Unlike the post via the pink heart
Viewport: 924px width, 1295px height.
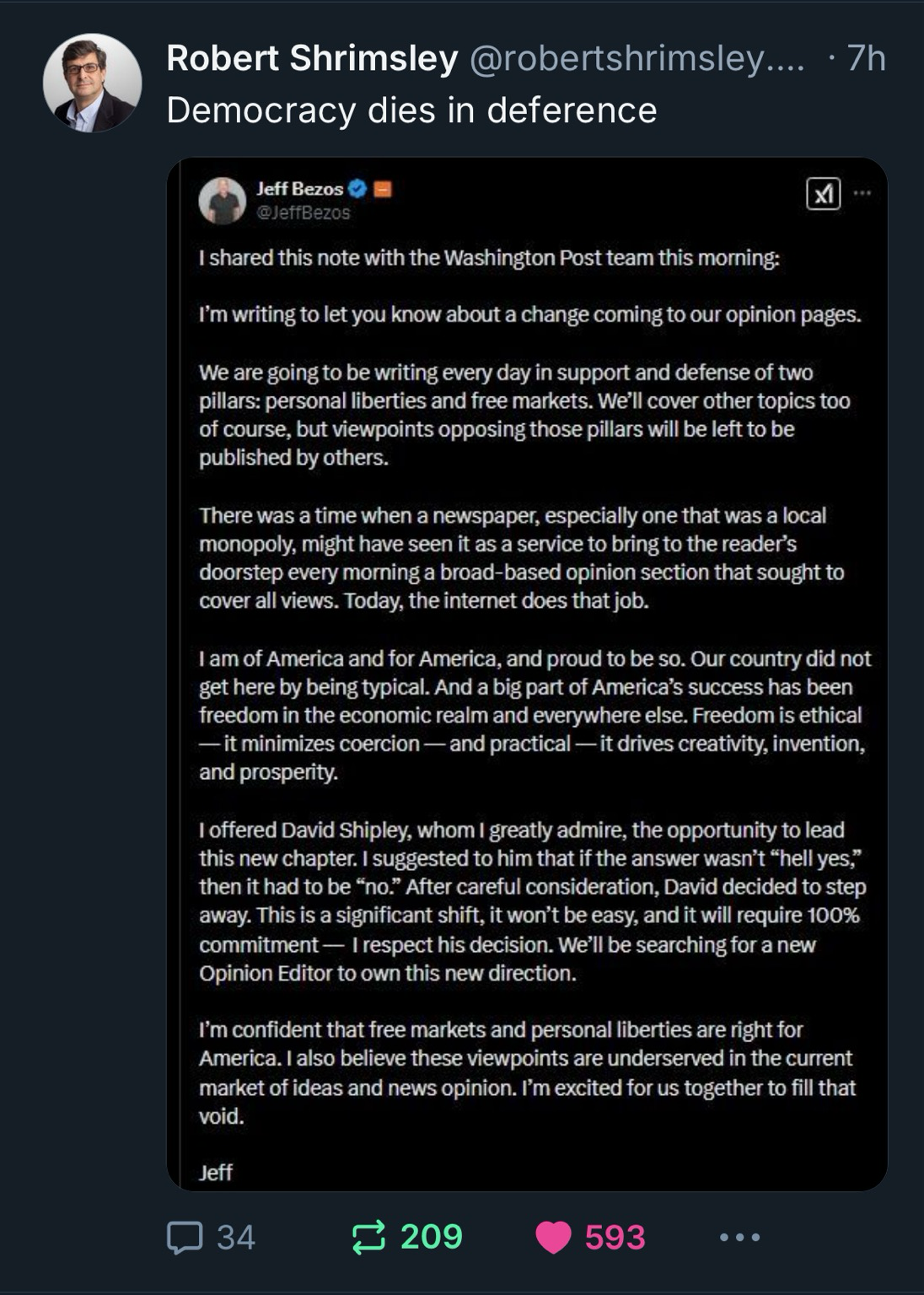tap(553, 1238)
